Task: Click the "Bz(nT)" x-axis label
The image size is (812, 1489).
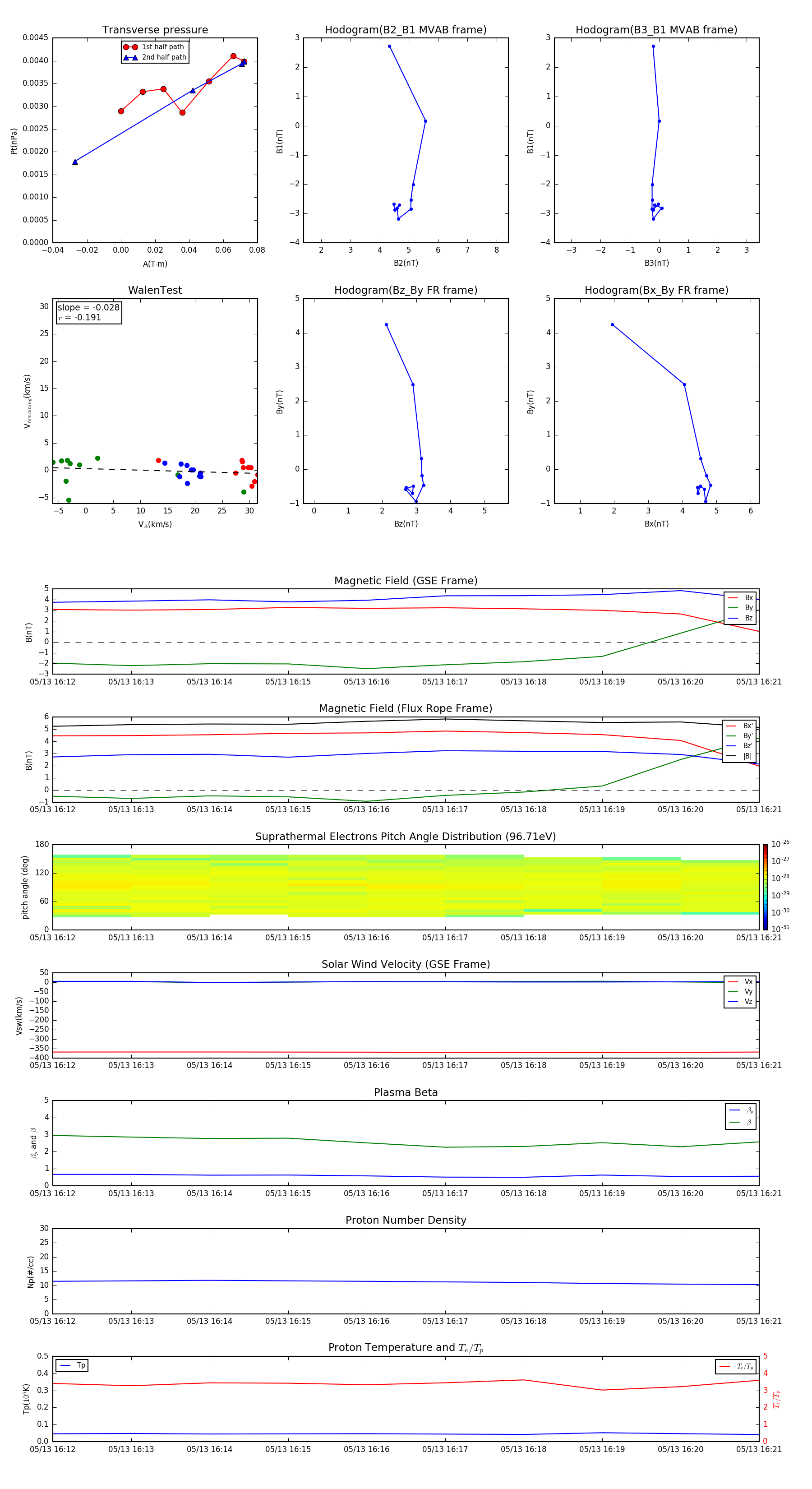Action: point(406,524)
